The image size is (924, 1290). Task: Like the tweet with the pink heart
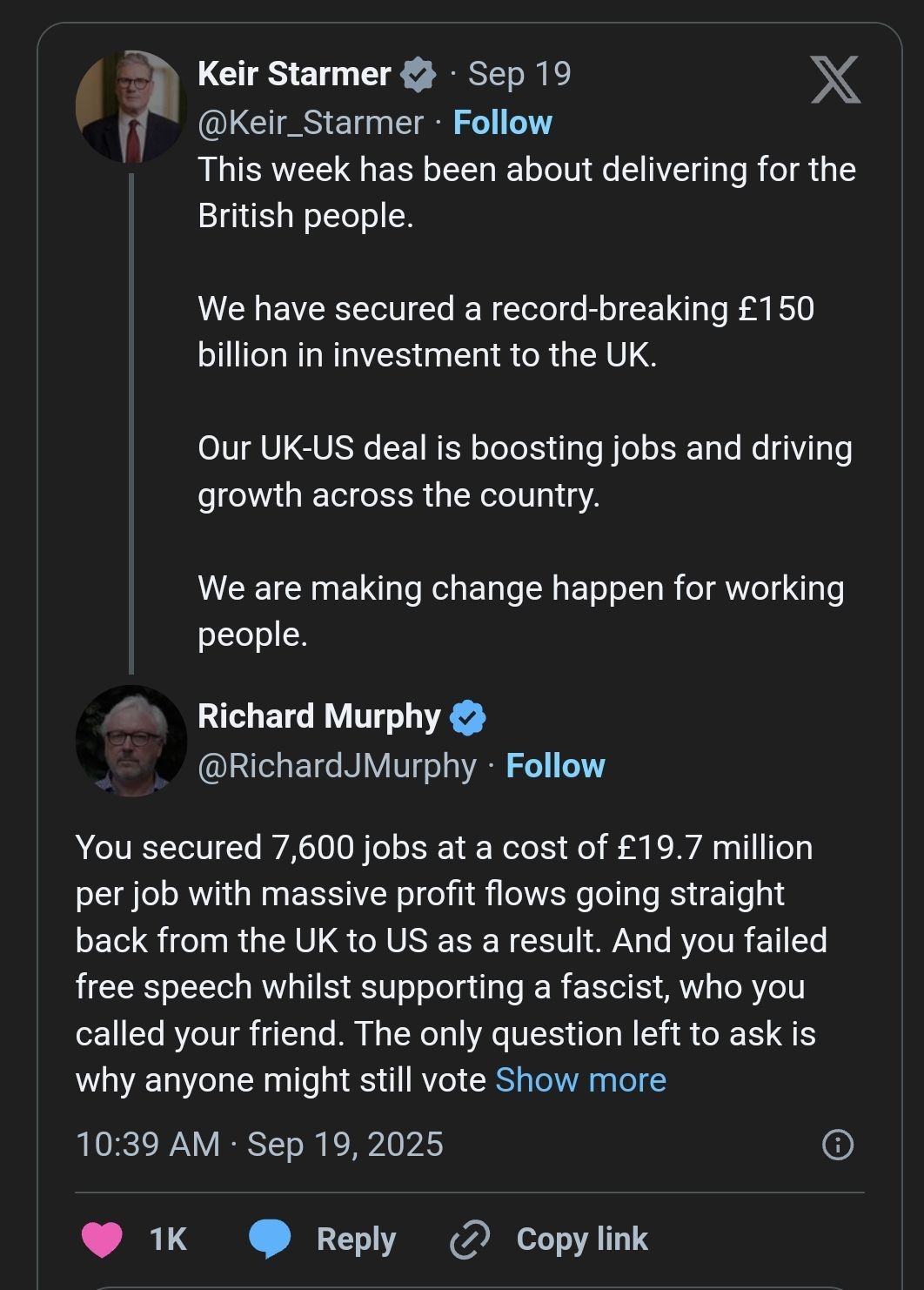tap(102, 1239)
